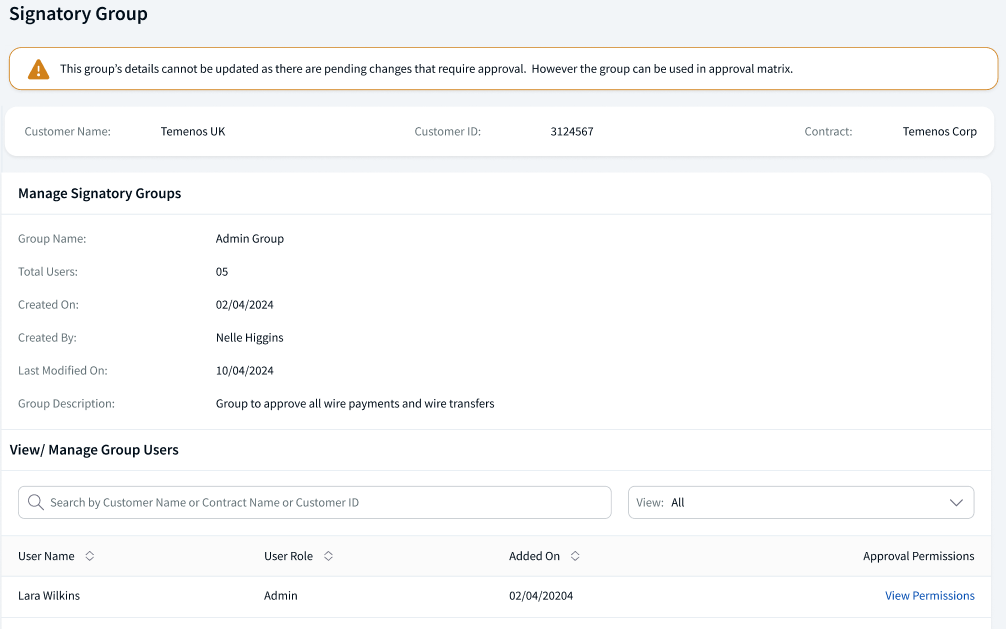Click the Admin role cell

click(280, 596)
